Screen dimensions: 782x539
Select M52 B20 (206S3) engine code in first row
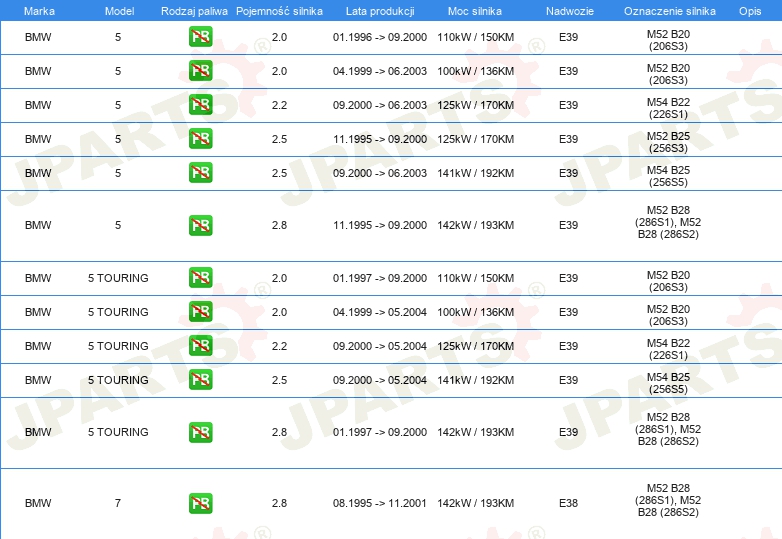pyautogui.click(x=668, y=40)
